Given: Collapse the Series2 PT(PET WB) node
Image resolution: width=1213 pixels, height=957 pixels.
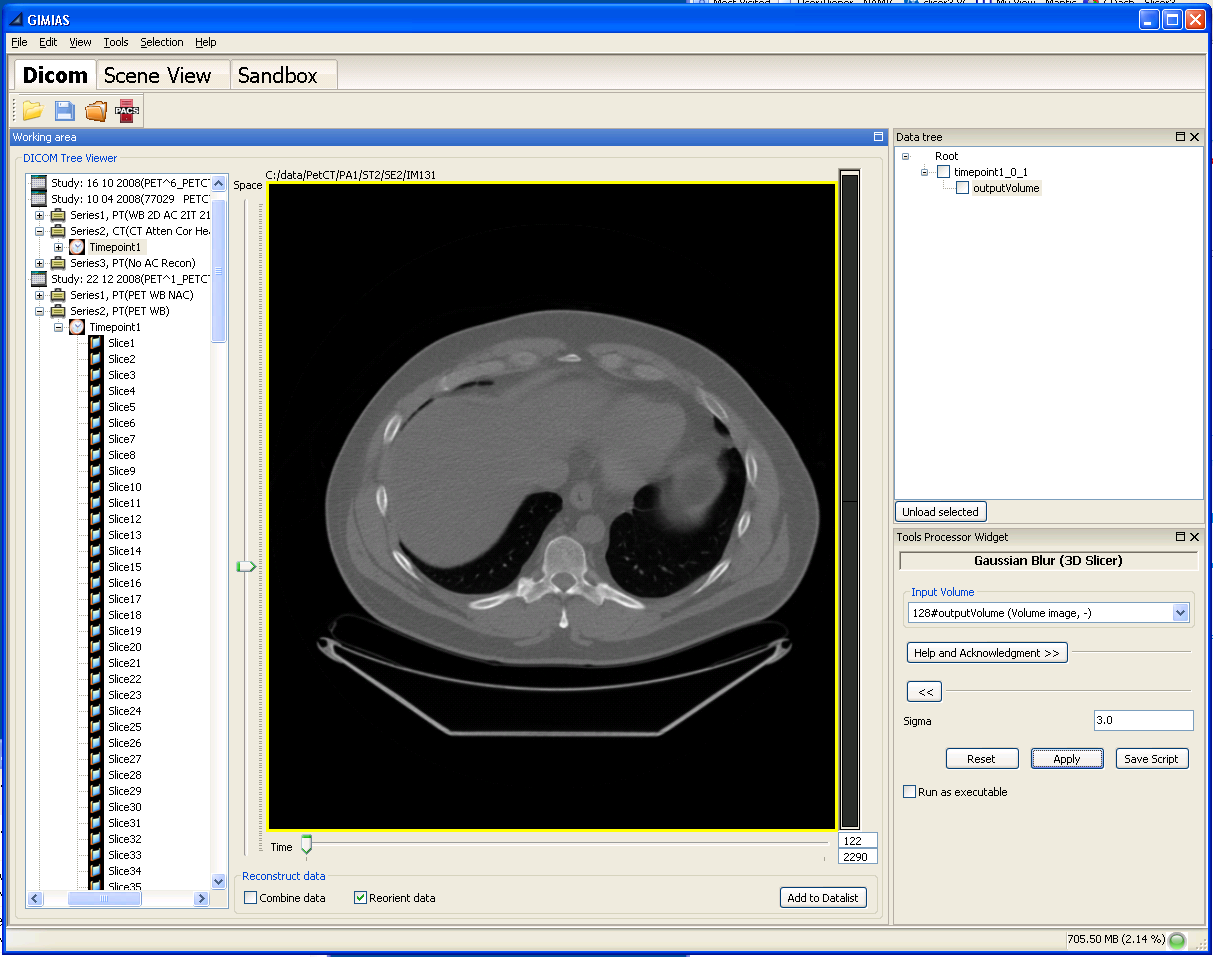Looking at the screenshot, I should [x=39, y=311].
